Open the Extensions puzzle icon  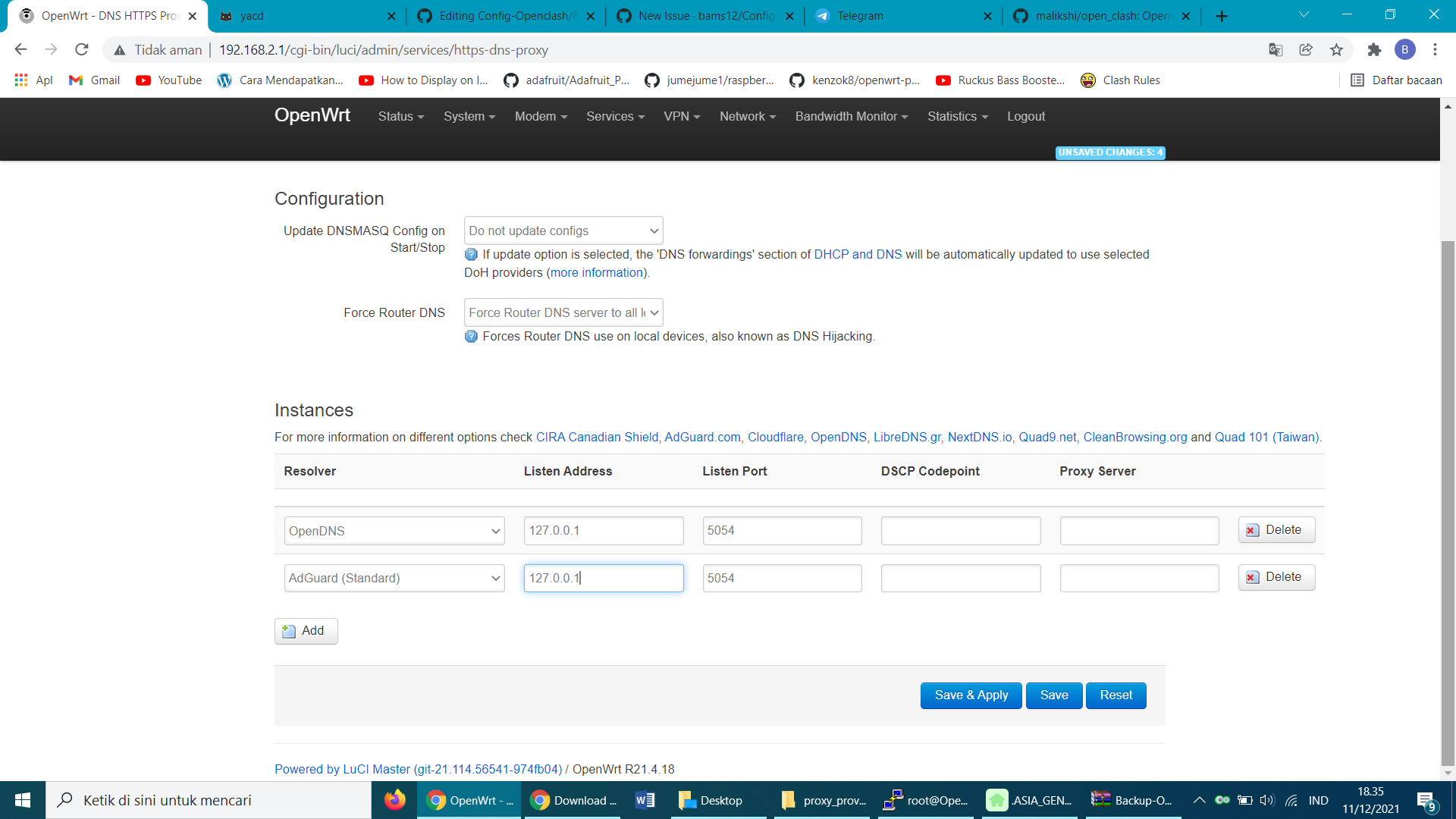click(x=1374, y=49)
